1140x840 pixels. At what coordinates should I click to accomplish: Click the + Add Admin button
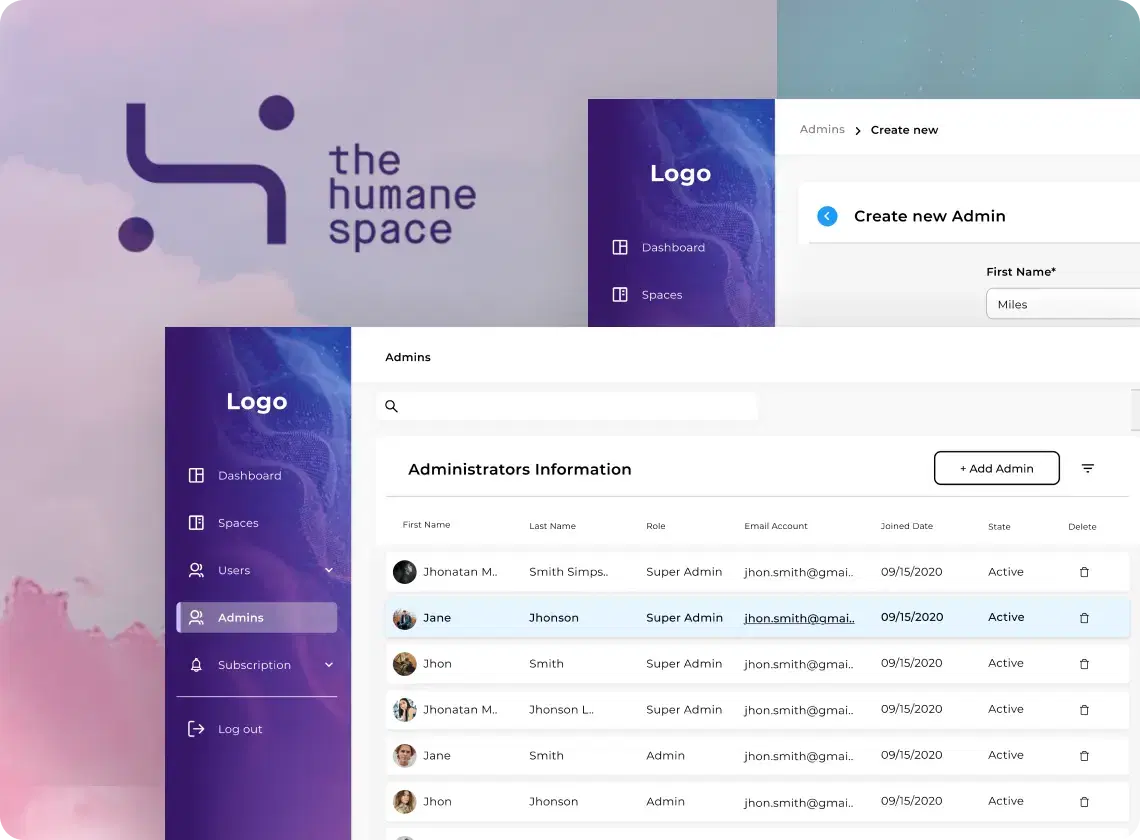[996, 468]
